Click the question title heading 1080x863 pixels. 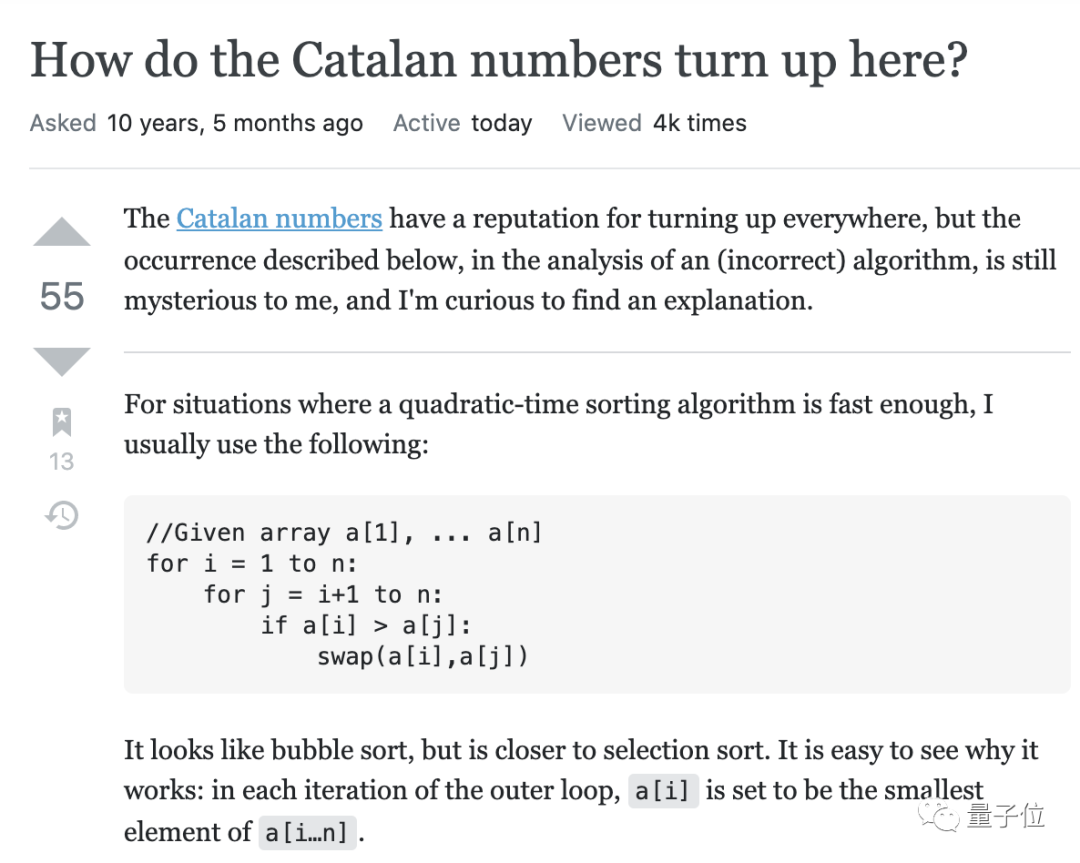point(499,60)
